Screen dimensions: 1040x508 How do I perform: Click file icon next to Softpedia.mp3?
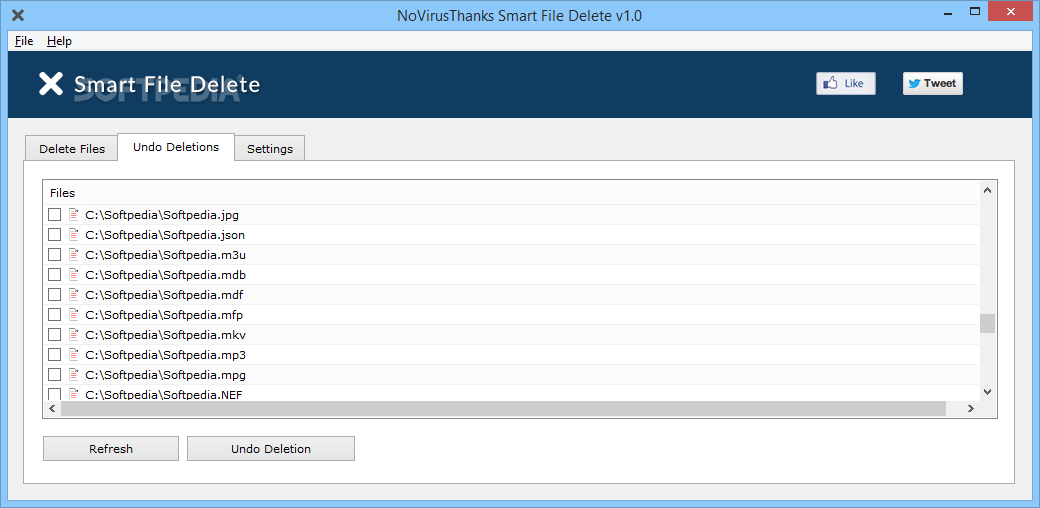(74, 354)
